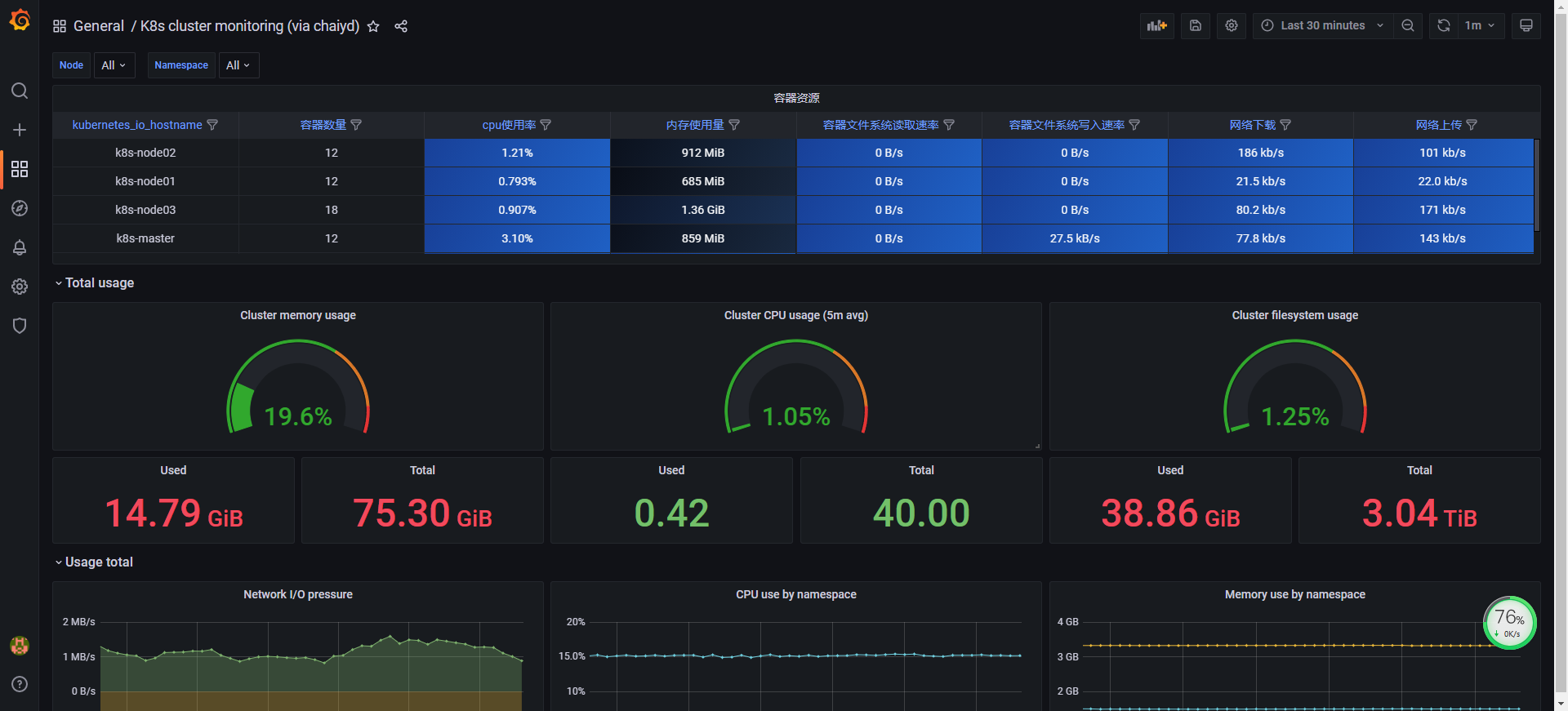Open dashboard settings gear
The width and height of the screenshot is (1568, 711).
tap(1232, 26)
